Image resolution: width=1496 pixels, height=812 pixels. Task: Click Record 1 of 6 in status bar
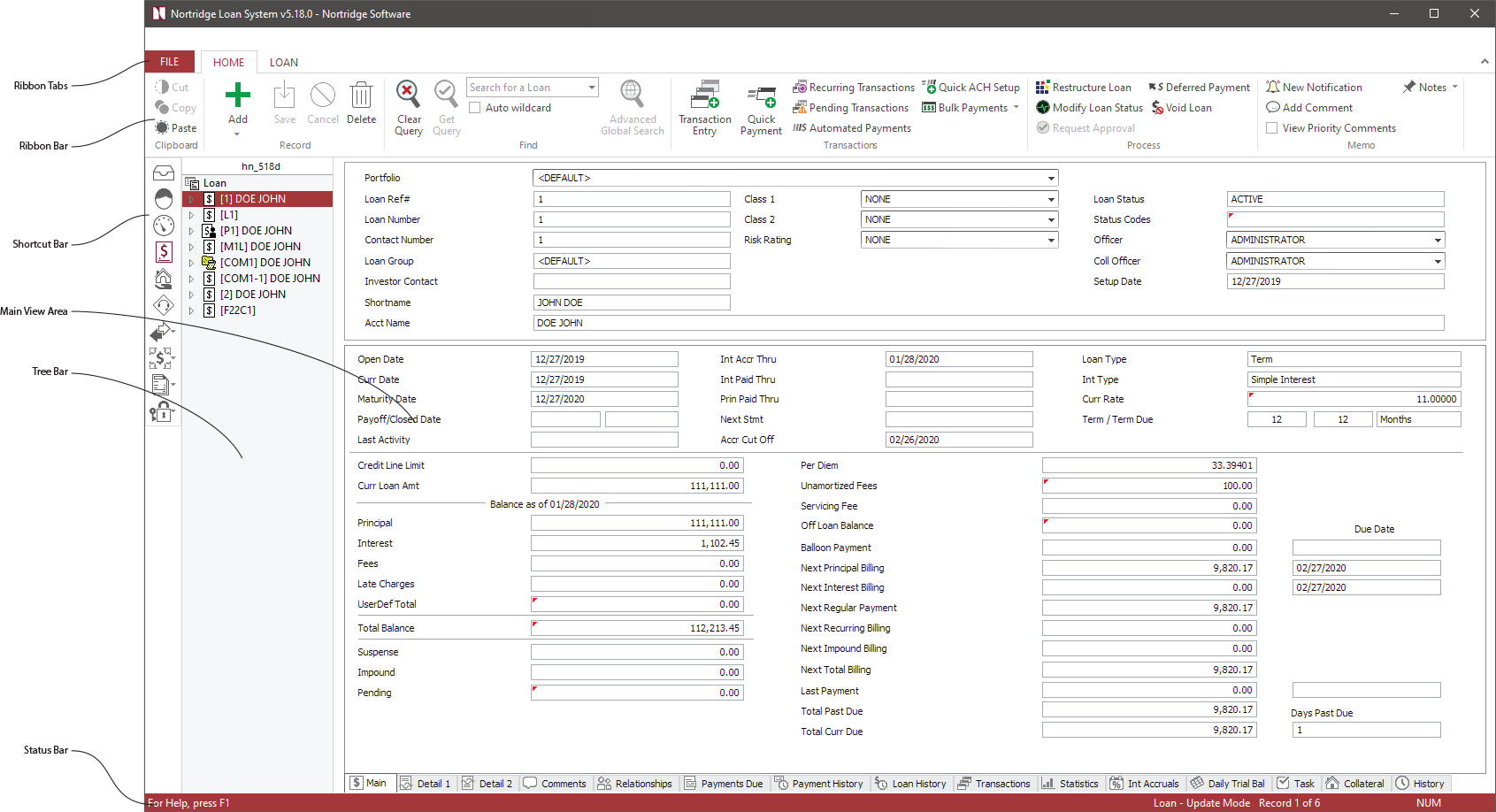click(x=1289, y=803)
